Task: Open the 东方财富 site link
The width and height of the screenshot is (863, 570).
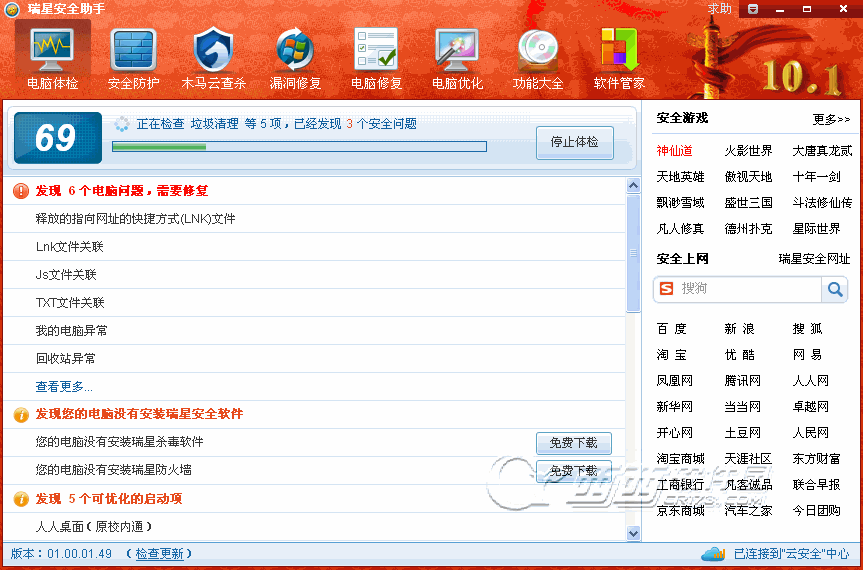Action: pyautogui.click(x=816, y=458)
